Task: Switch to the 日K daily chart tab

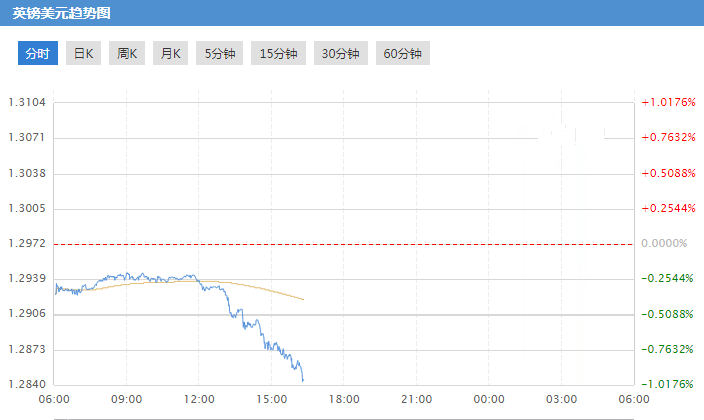Action: (82, 54)
